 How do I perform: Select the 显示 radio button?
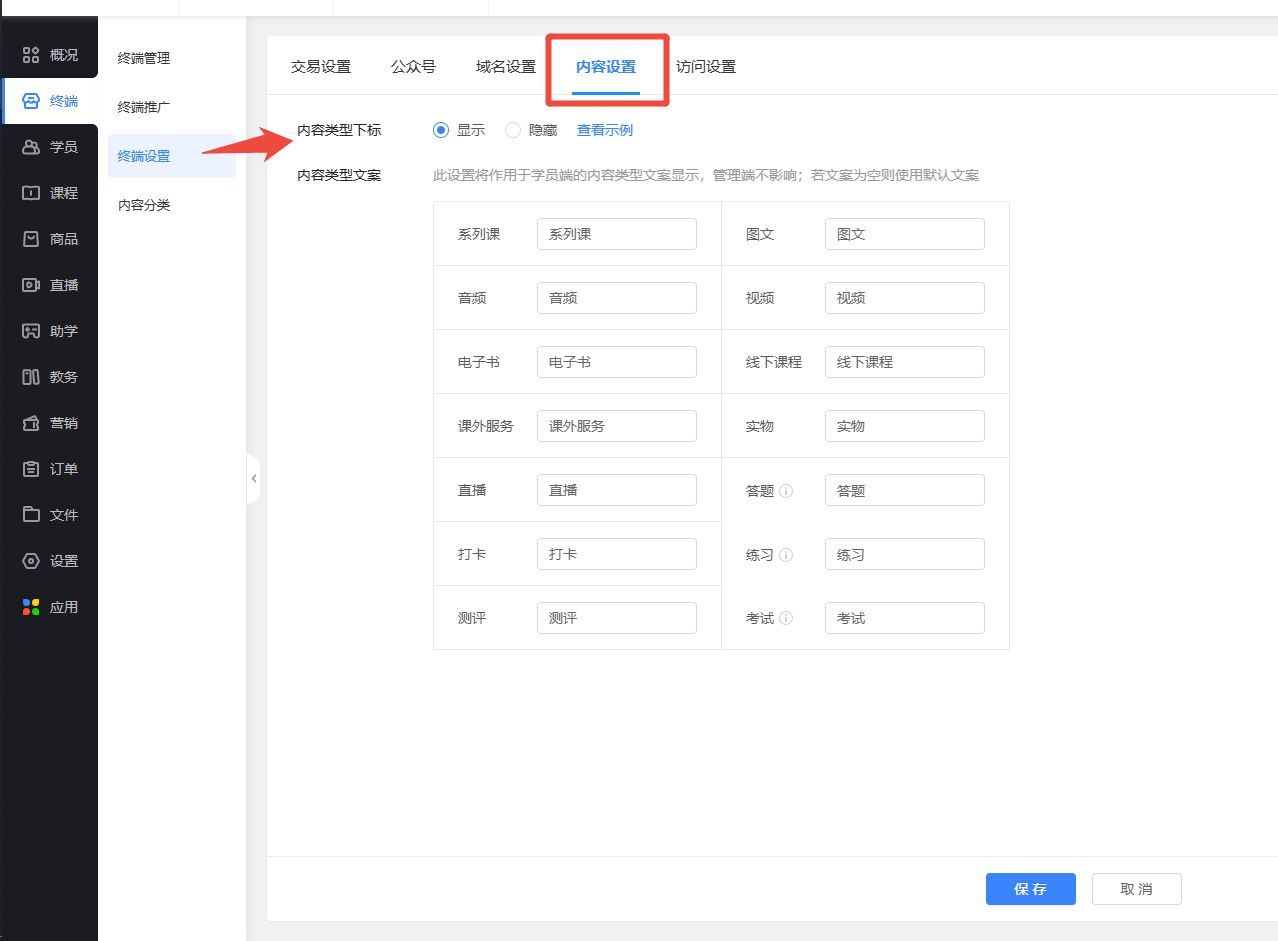pyautogui.click(x=441, y=130)
